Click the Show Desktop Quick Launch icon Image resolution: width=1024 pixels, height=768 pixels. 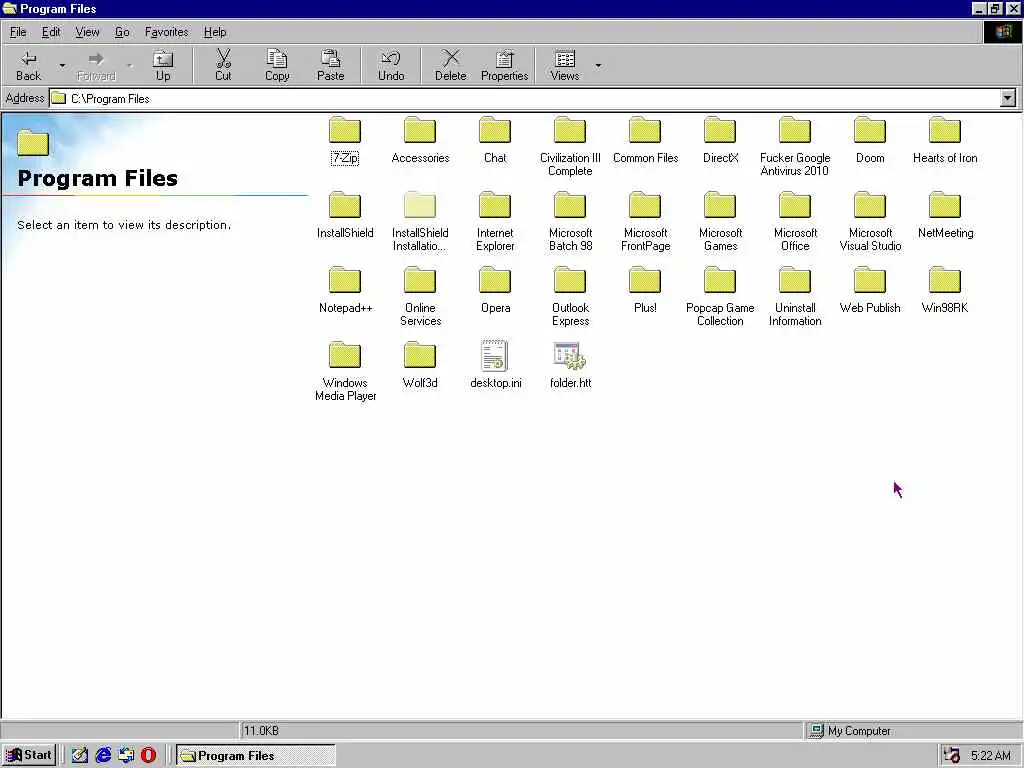click(80, 756)
